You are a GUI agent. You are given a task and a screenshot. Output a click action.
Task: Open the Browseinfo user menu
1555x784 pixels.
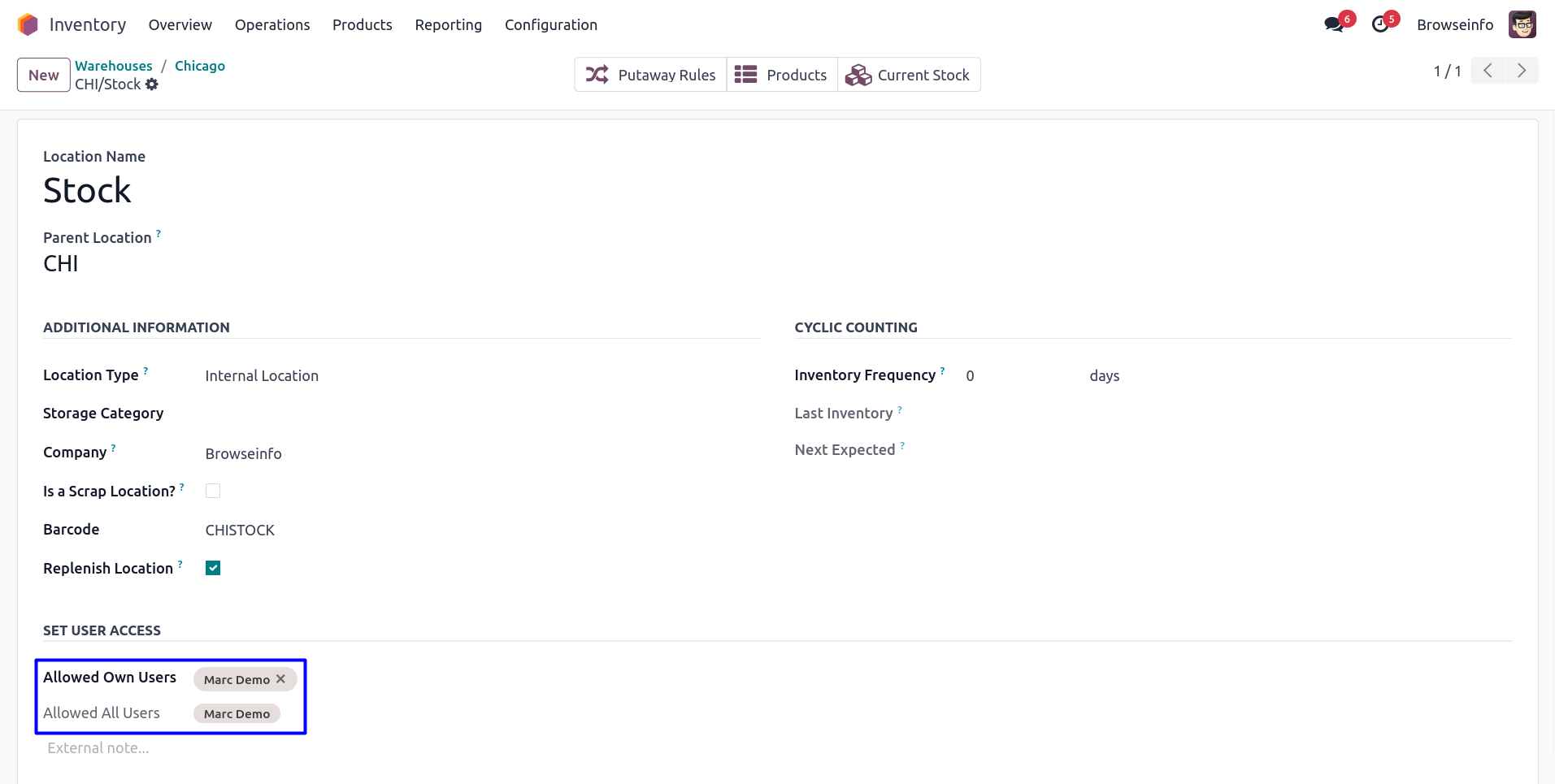tap(1455, 24)
